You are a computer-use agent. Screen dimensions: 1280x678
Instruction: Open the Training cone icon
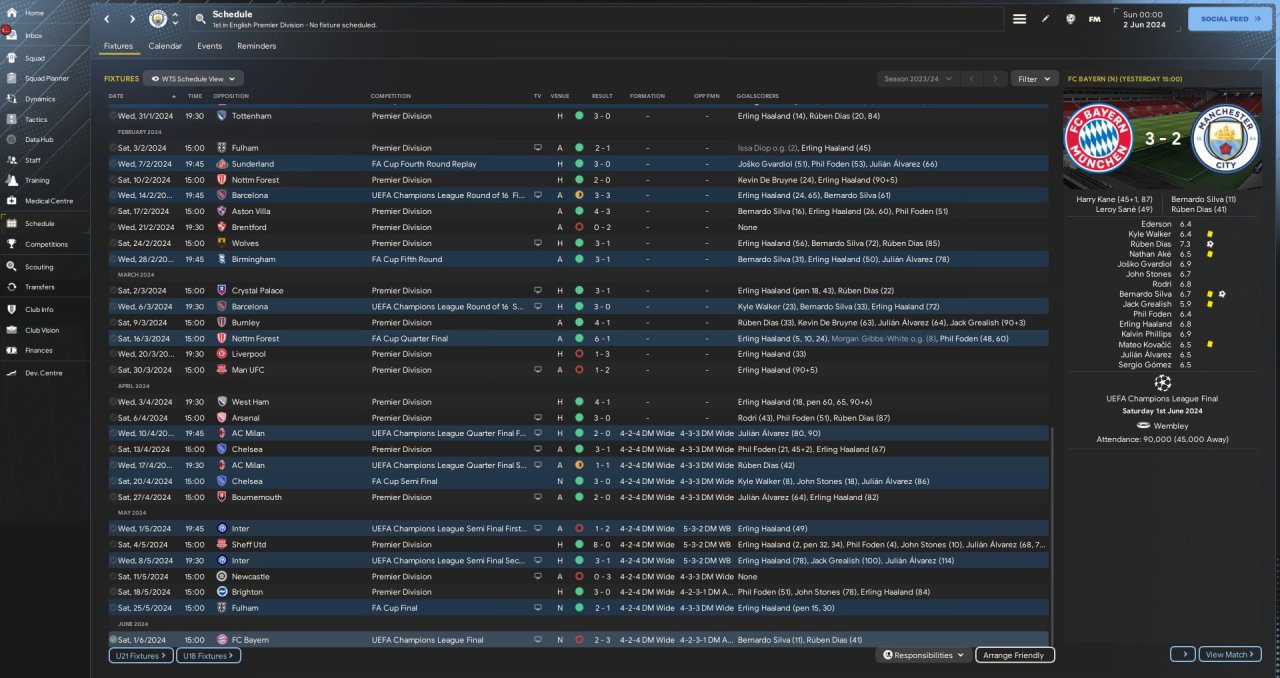[11, 180]
